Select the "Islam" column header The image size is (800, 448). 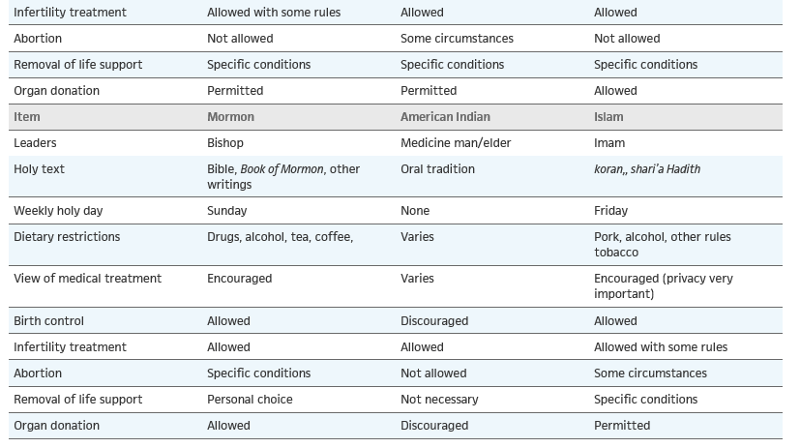point(609,117)
